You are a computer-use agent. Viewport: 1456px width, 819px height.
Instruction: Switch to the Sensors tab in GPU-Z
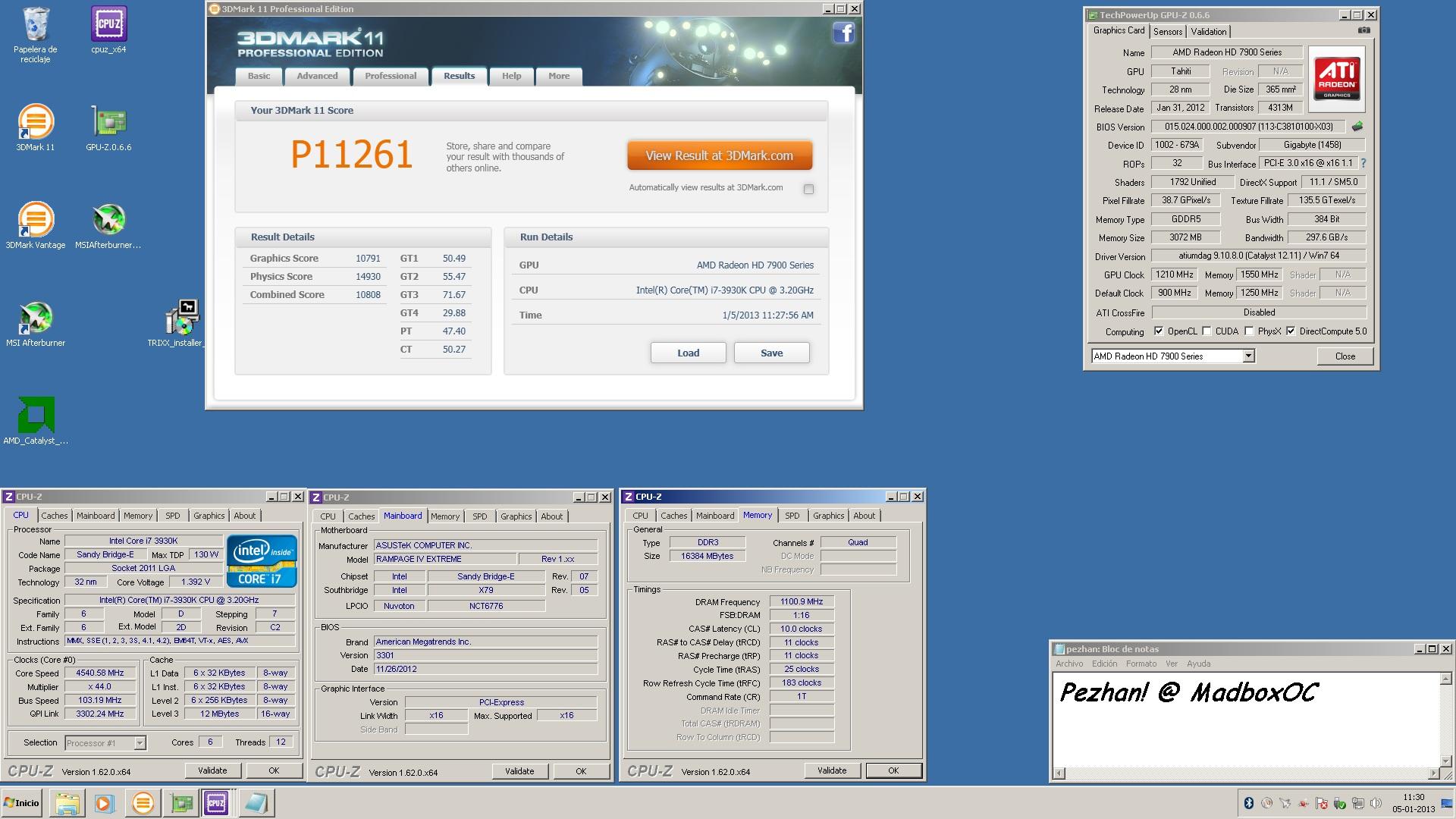point(1167,31)
